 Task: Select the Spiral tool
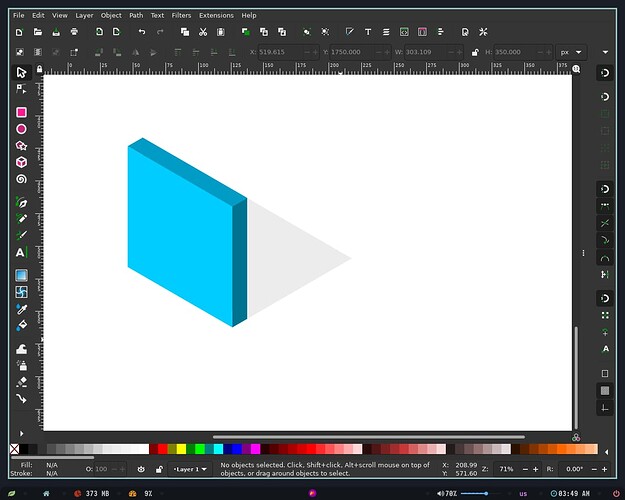click(x=22, y=179)
